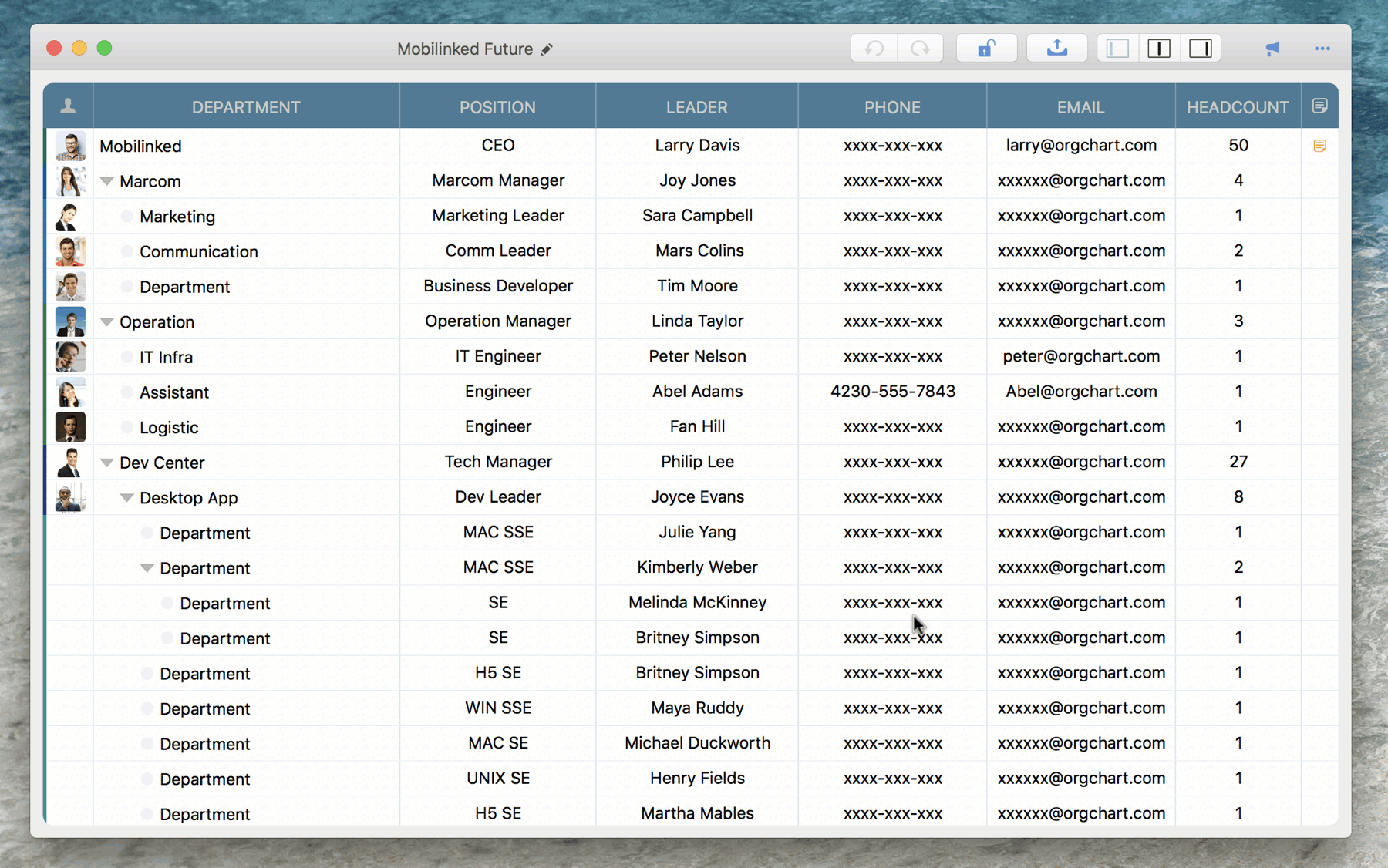Collapse the Desktop App subgroup
This screenshot has height=868, width=1388.
pyautogui.click(x=127, y=498)
